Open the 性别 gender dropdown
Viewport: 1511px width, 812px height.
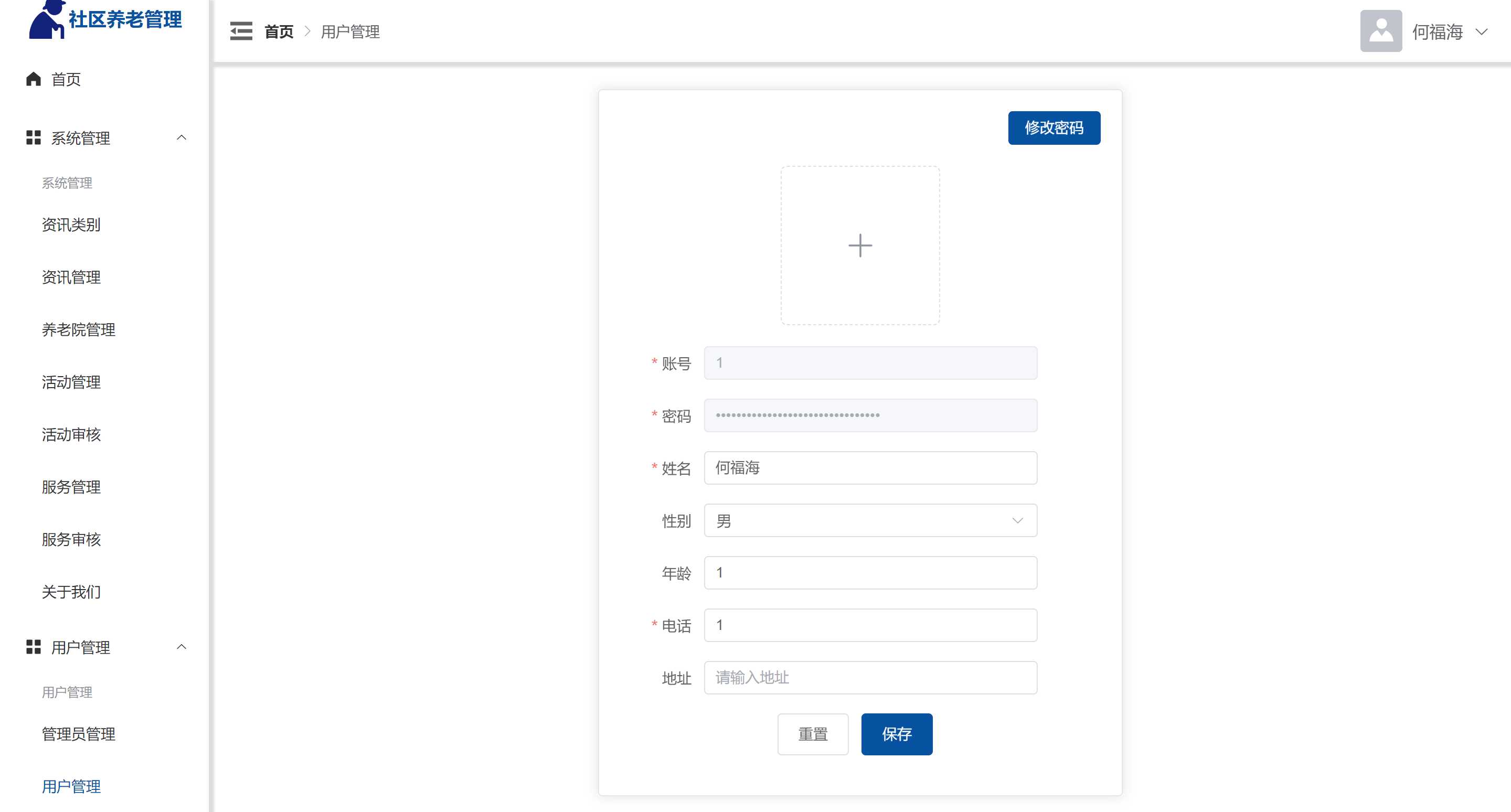point(870,521)
